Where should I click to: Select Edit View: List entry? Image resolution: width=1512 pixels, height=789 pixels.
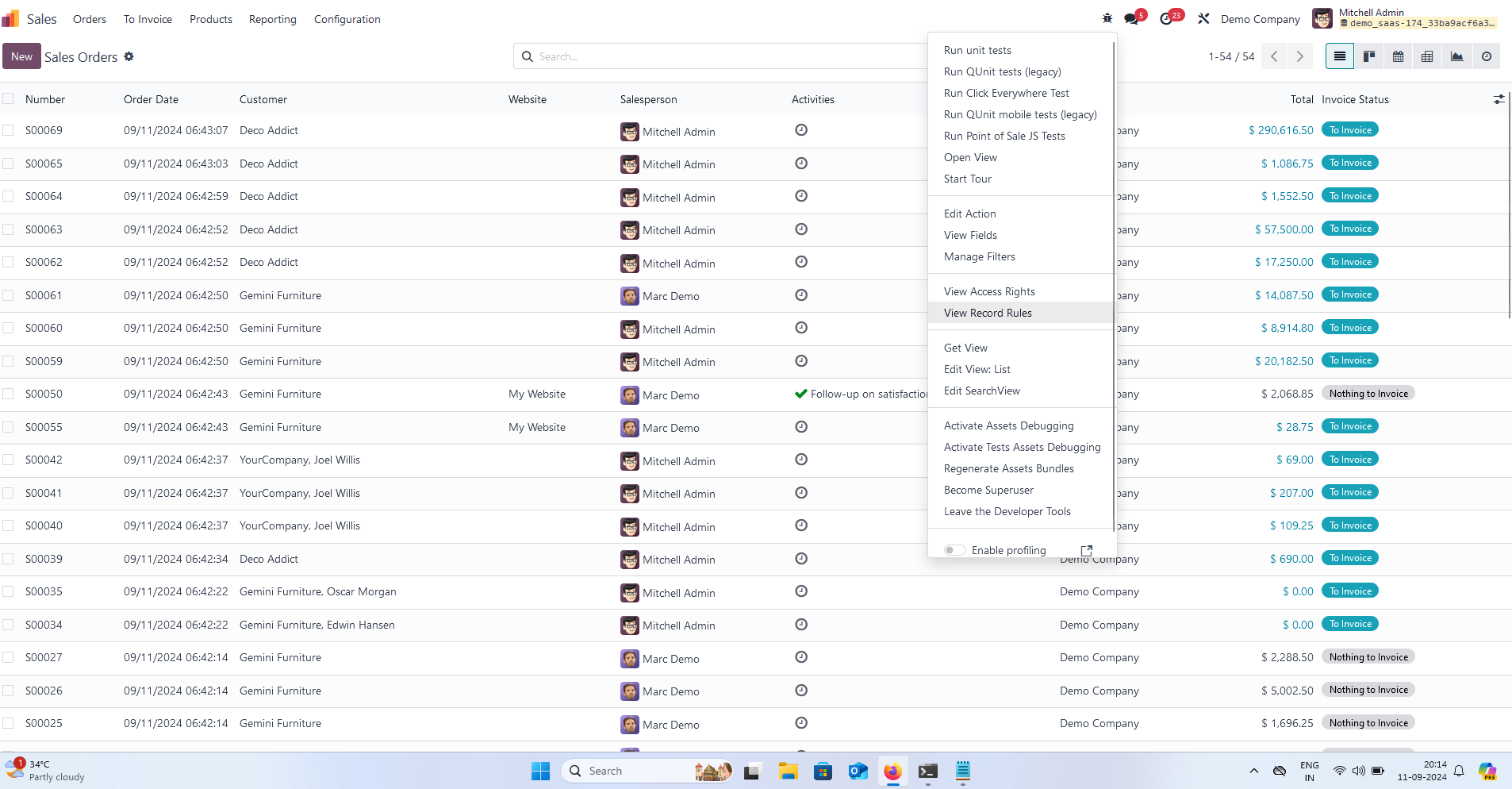coord(1022,369)
